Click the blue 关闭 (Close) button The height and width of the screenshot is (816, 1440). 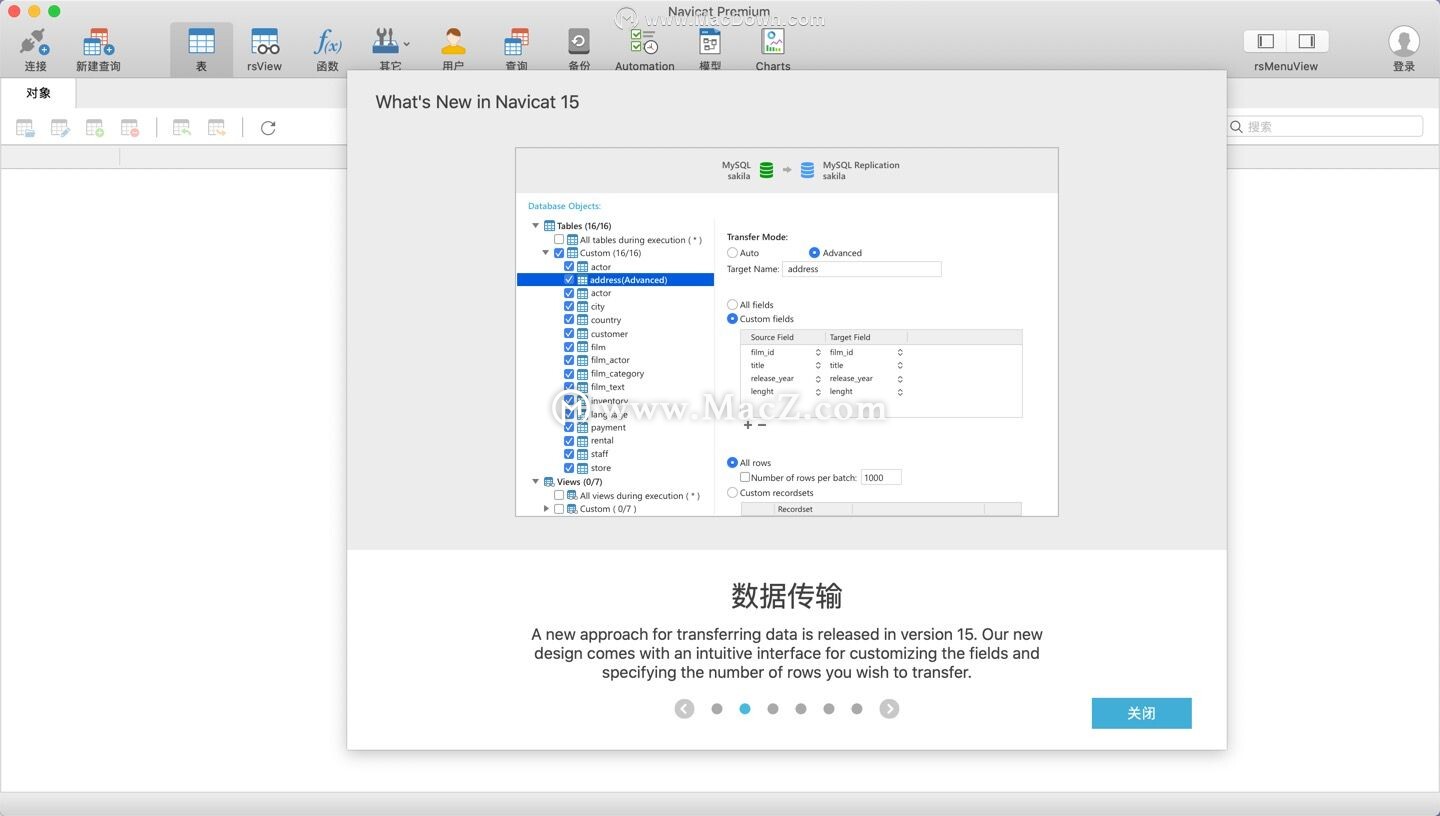pyautogui.click(x=1141, y=713)
